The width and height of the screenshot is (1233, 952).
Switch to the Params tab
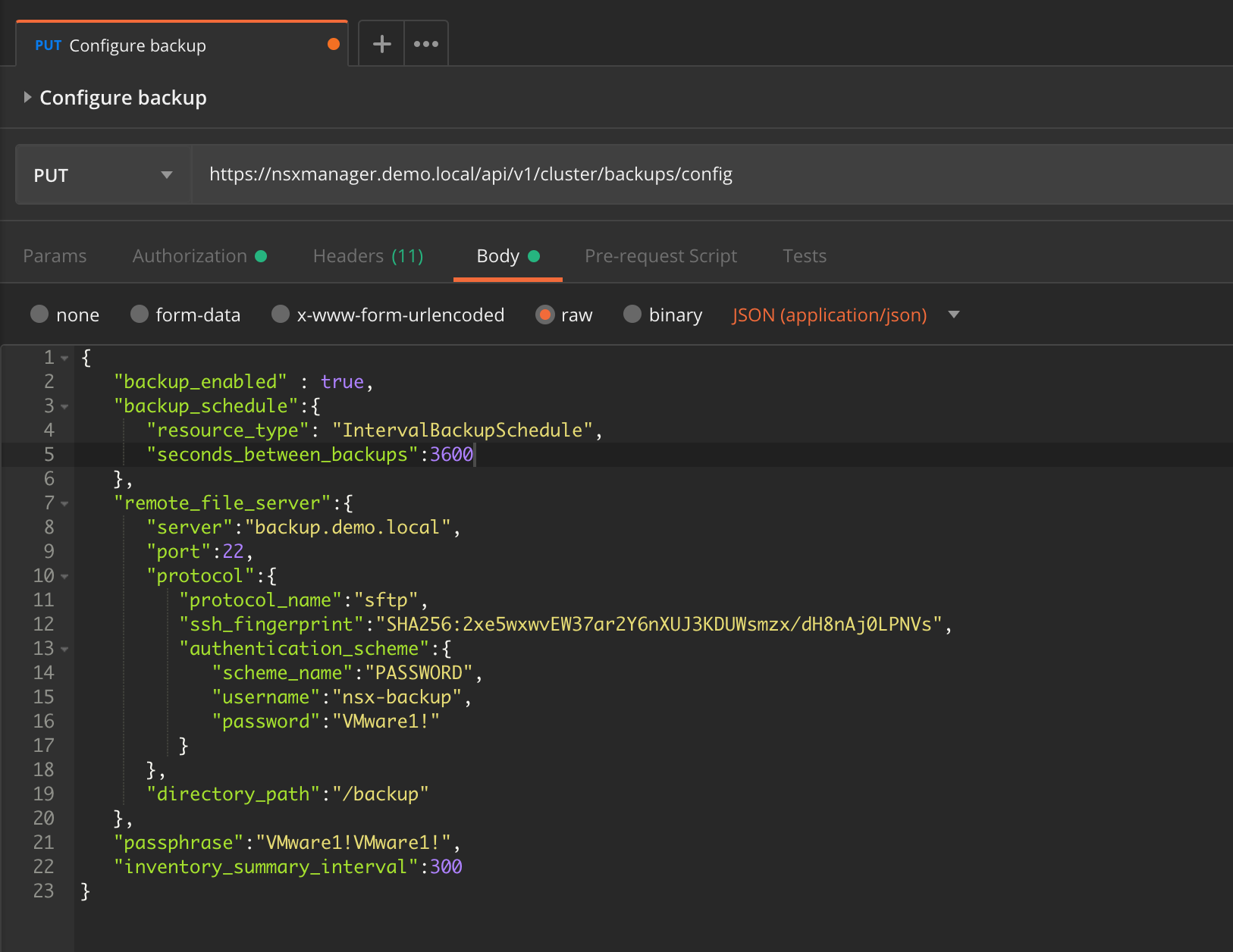(x=55, y=256)
